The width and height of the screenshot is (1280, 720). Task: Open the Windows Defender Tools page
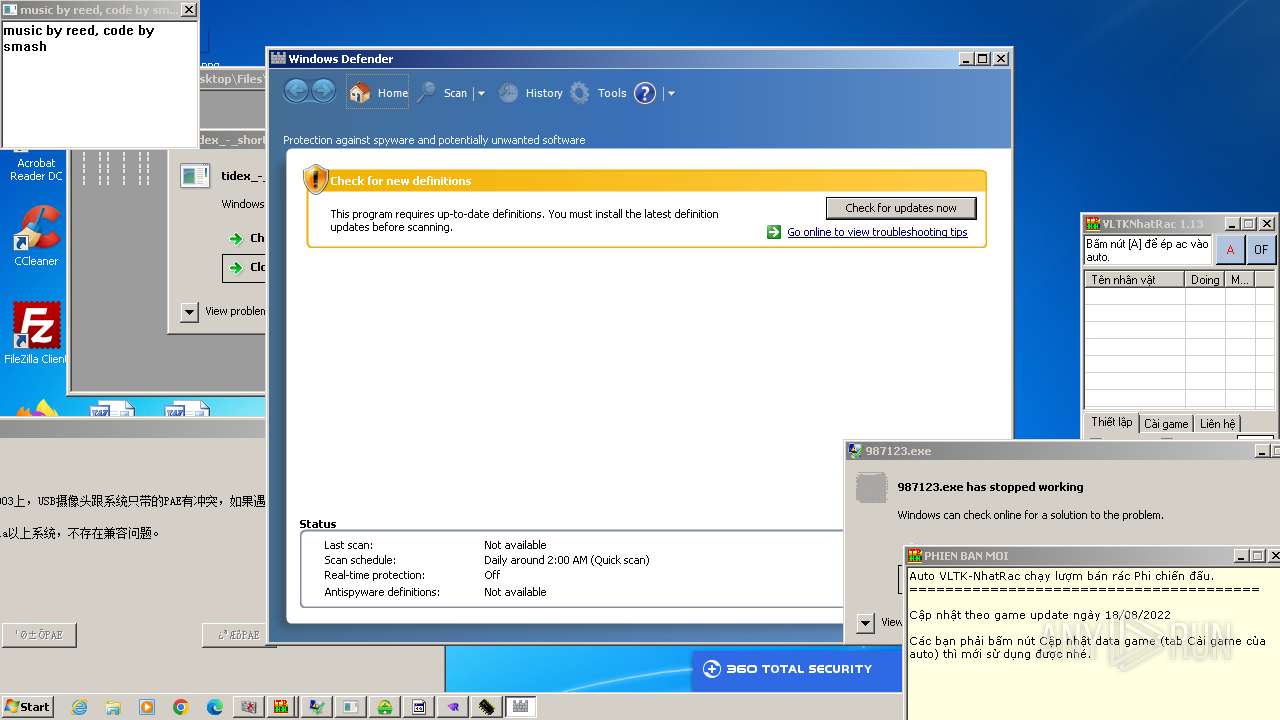[x=599, y=93]
